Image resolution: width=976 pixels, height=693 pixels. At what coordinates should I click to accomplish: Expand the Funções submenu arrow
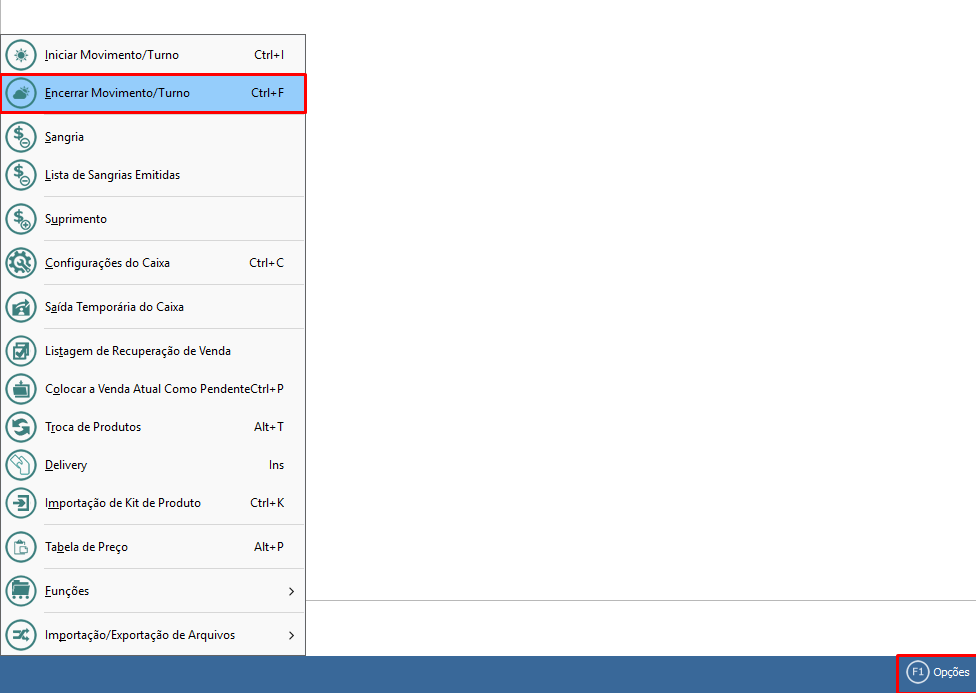coord(291,591)
